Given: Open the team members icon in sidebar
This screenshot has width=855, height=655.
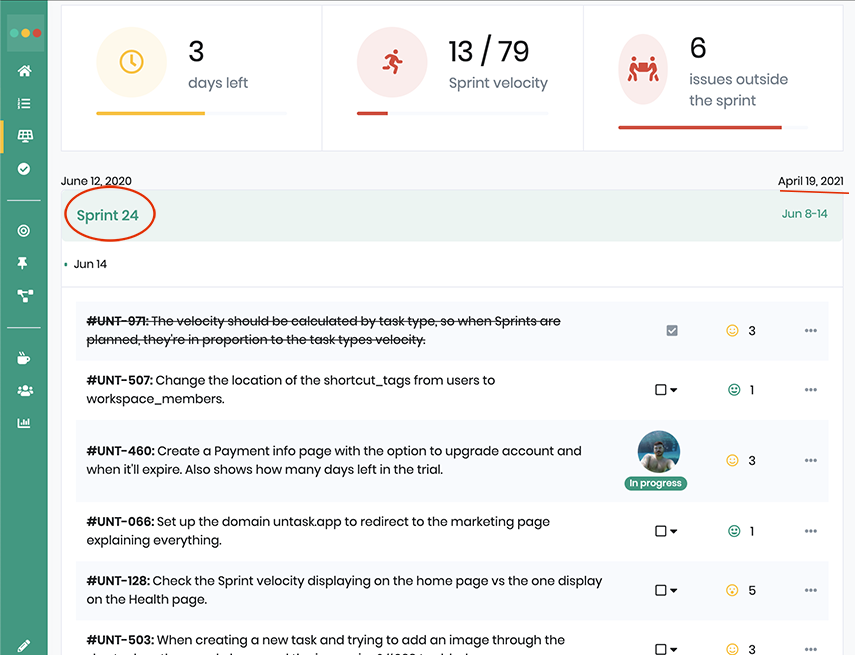Looking at the screenshot, I should (25, 390).
